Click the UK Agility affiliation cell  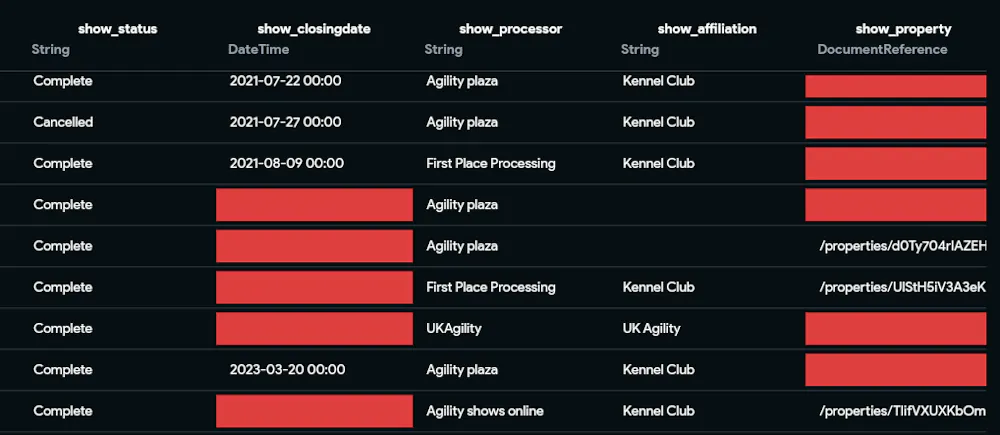[x=651, y=328]
